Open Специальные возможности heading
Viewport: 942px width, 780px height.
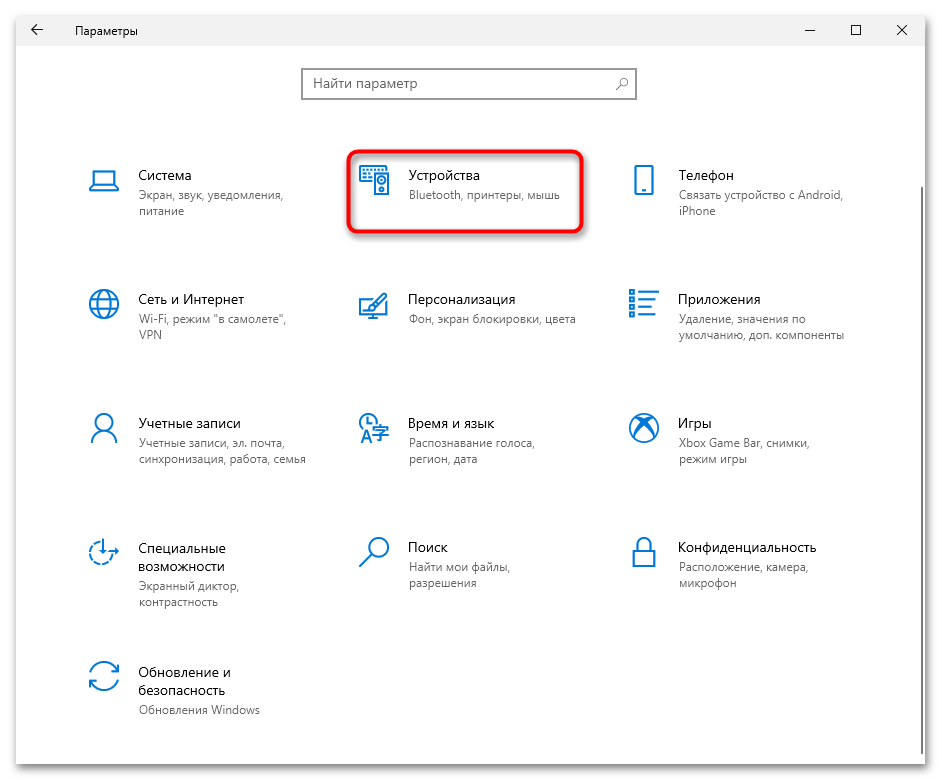coord(181,557)
